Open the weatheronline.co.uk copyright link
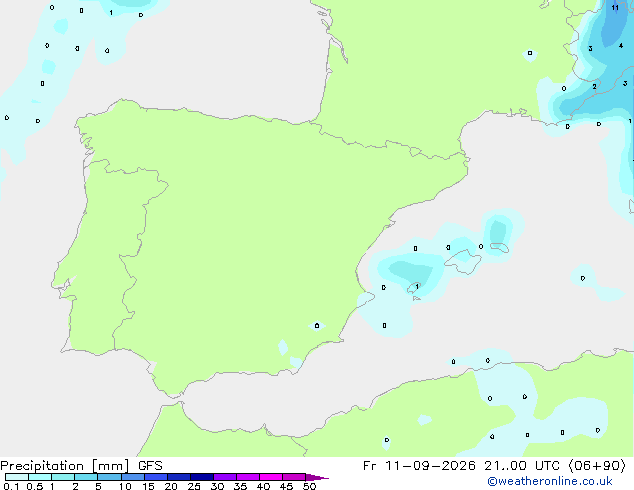This screenshot has height=490, width=634. (x=550, y=481)
